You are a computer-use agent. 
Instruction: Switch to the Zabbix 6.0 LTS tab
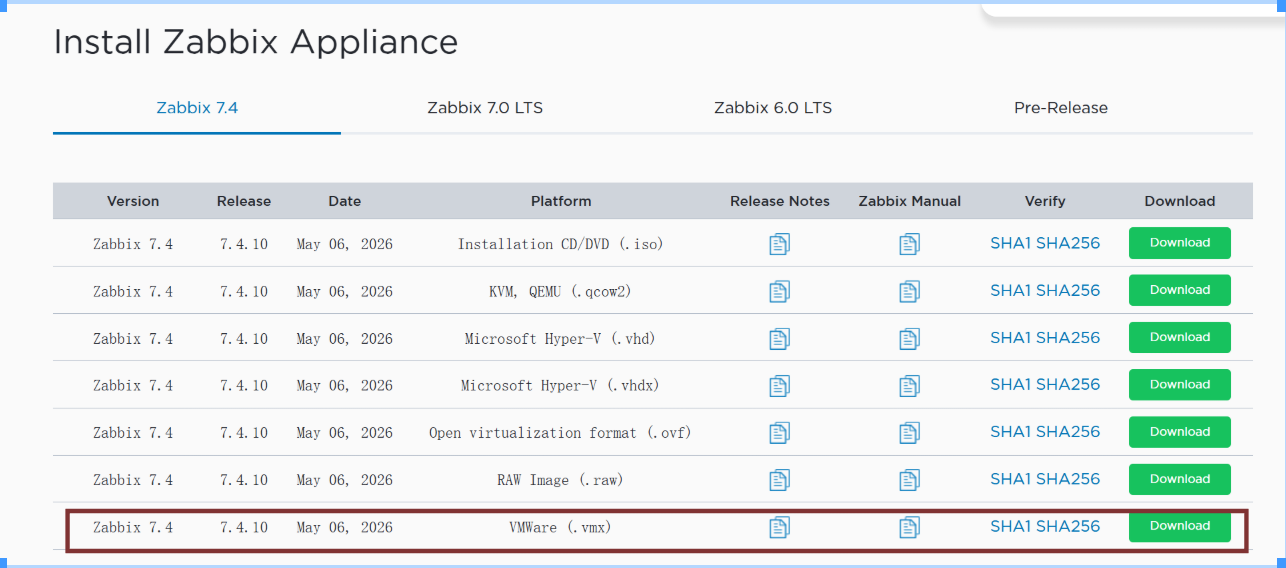773,108
